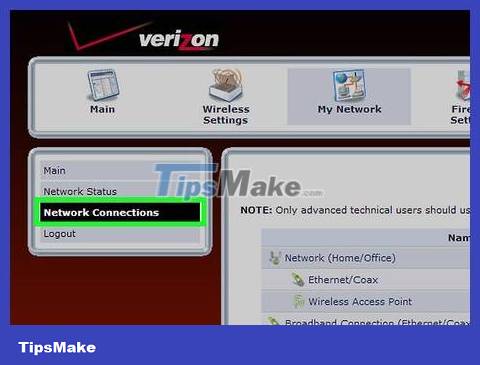The width and height of the screenshot is (480, 365).
Task: Switch to the My Network label
Action: (x=349, y=109)
